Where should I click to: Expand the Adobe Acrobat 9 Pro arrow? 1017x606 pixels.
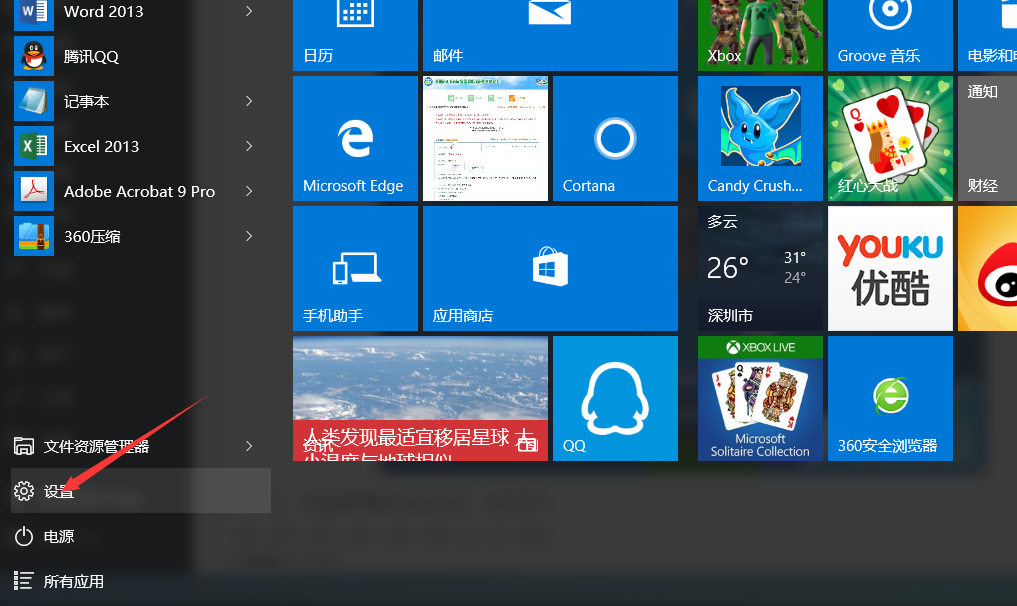249,191
